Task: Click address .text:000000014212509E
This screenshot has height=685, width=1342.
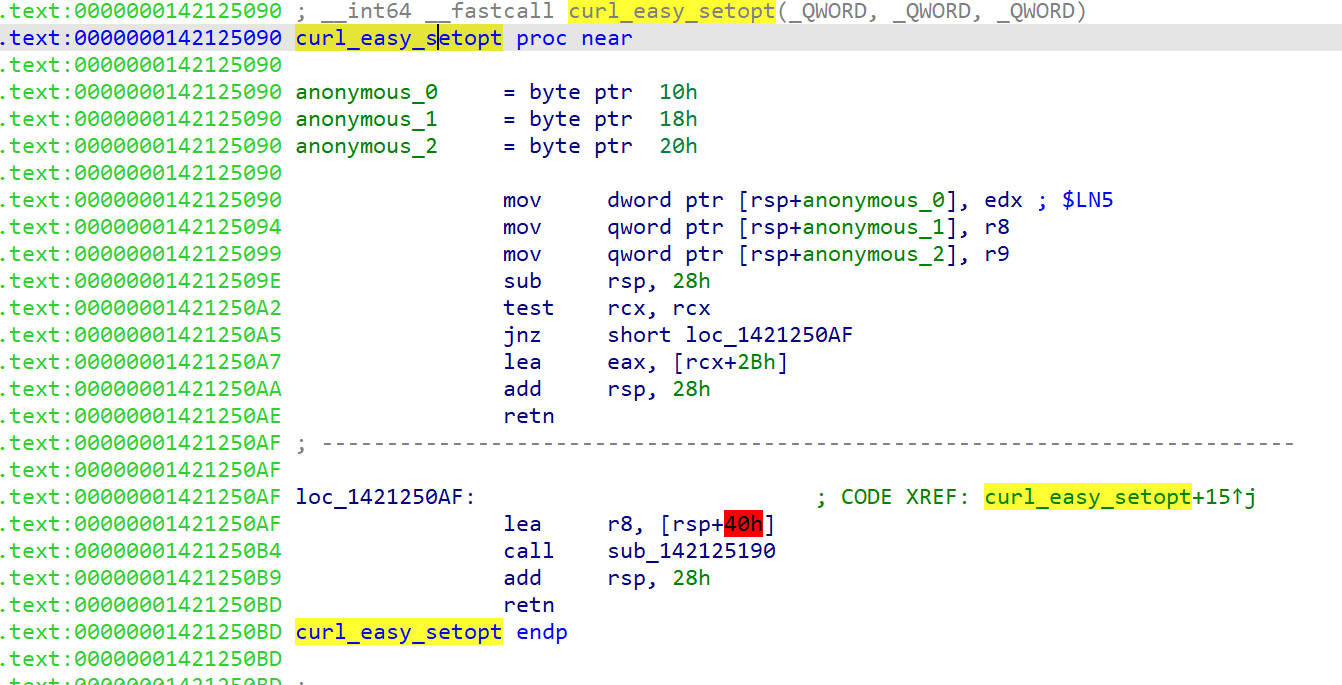Action: click(141, 281)
